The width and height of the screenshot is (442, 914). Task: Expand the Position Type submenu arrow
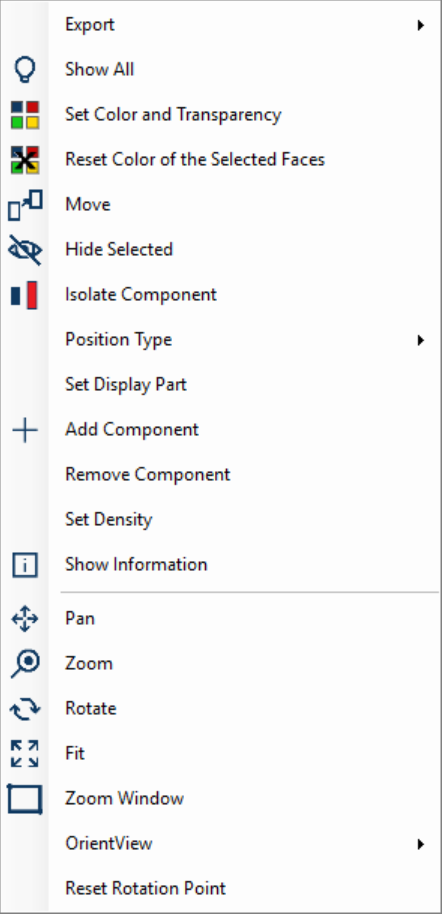(x=420, y=340)
